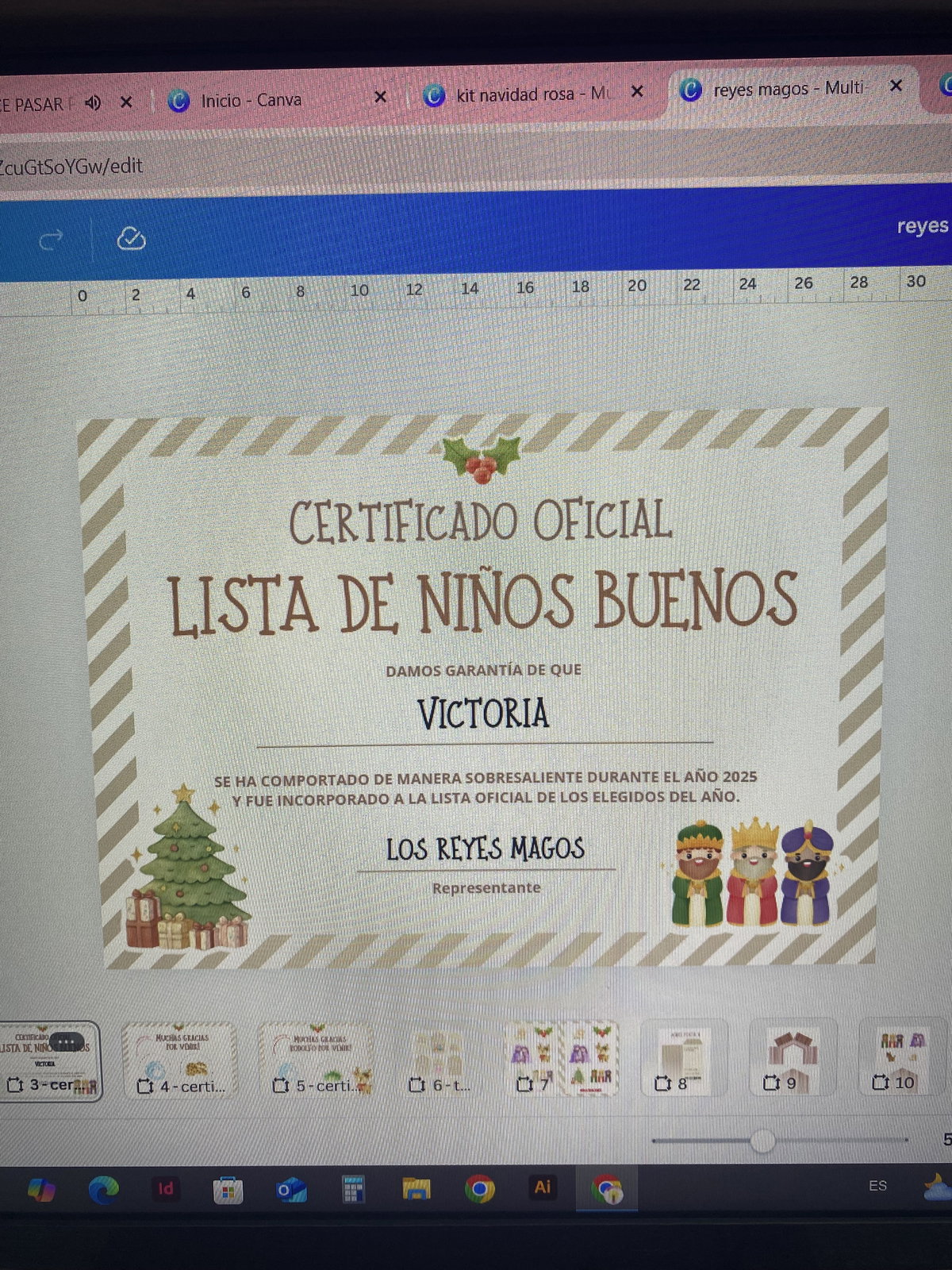This screenshot has height=1270, width=952.
Task: Open page 7 thumbnail
Action: tap(562, 1058)
